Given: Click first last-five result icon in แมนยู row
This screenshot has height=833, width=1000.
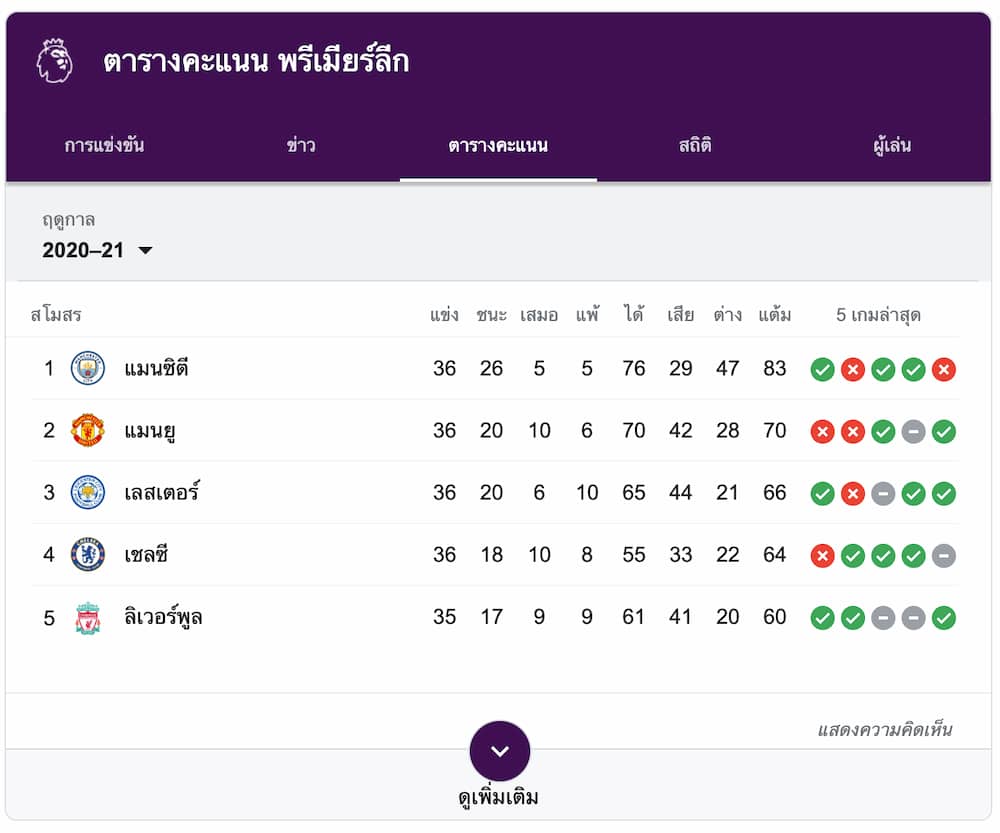Looking at the screenshot, I should [x=822, y=432].
